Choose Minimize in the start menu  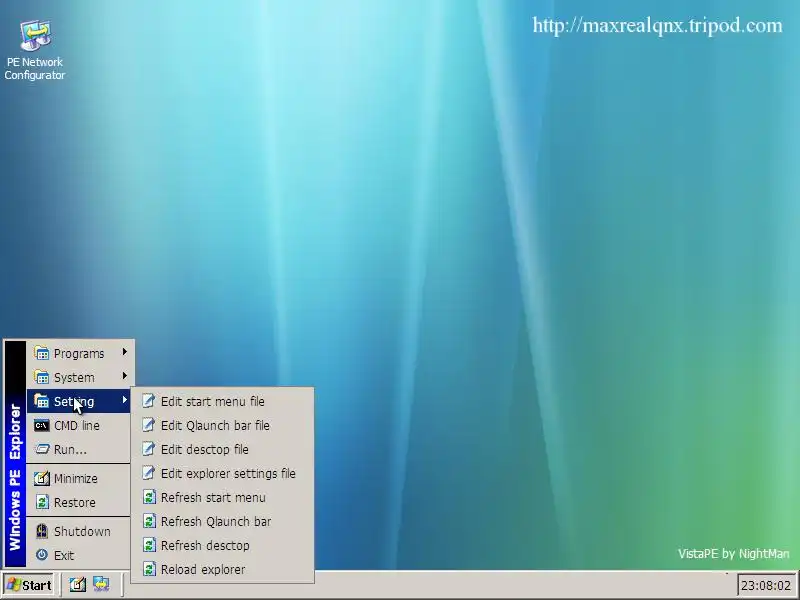[80, 478]
